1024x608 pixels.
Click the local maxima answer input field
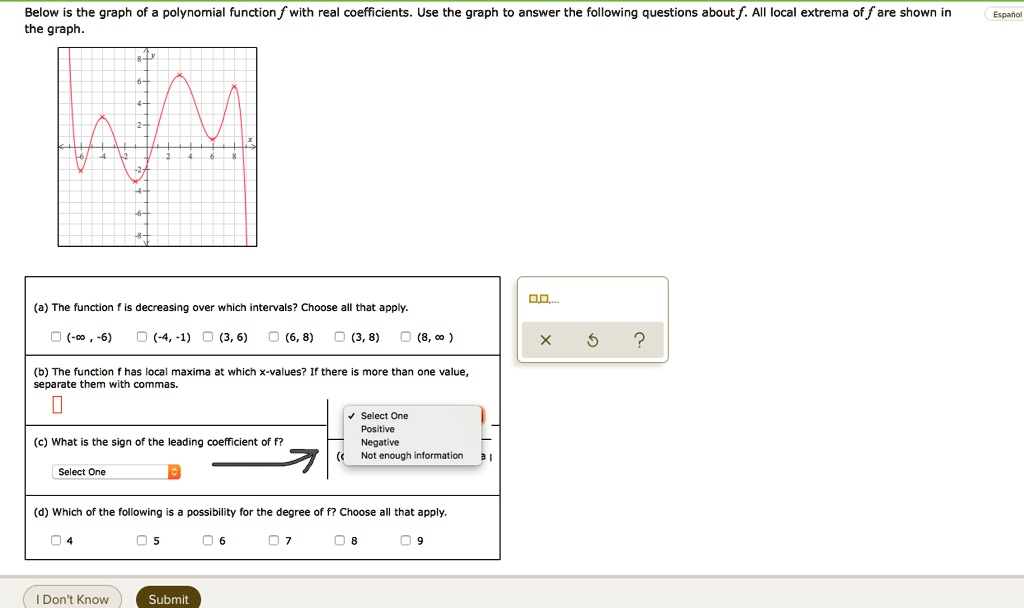tap(57, 404)
